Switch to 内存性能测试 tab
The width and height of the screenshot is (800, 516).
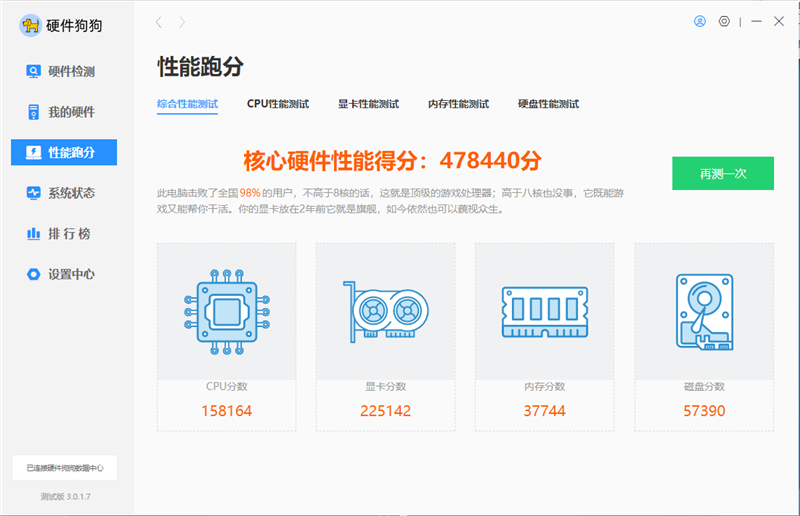pyautogui.click(x=458, y=104)
